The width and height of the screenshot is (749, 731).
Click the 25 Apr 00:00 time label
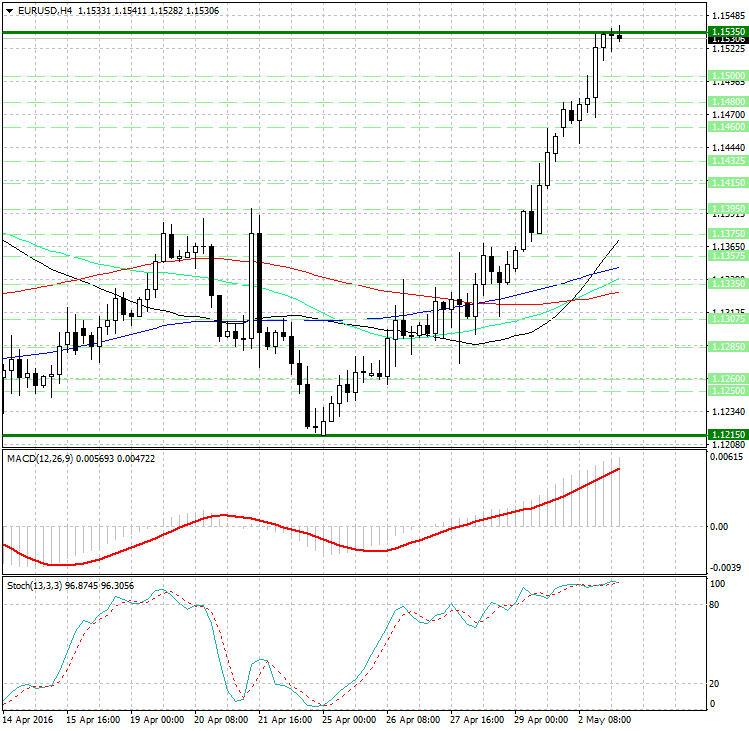[349, 720]
